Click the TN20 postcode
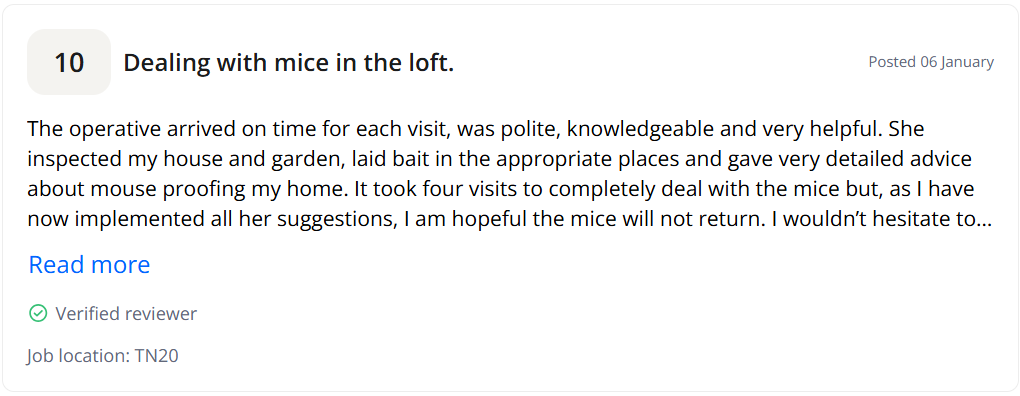 coord(157,356)
